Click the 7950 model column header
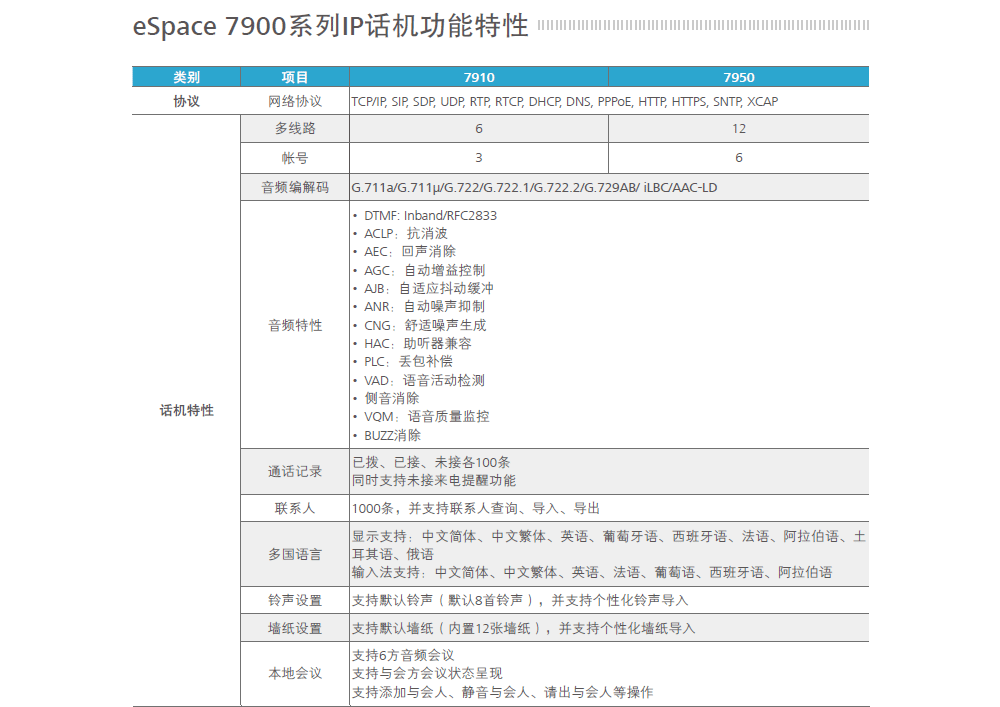Screen dimensions: 1000x707 [x=738, y=77]
